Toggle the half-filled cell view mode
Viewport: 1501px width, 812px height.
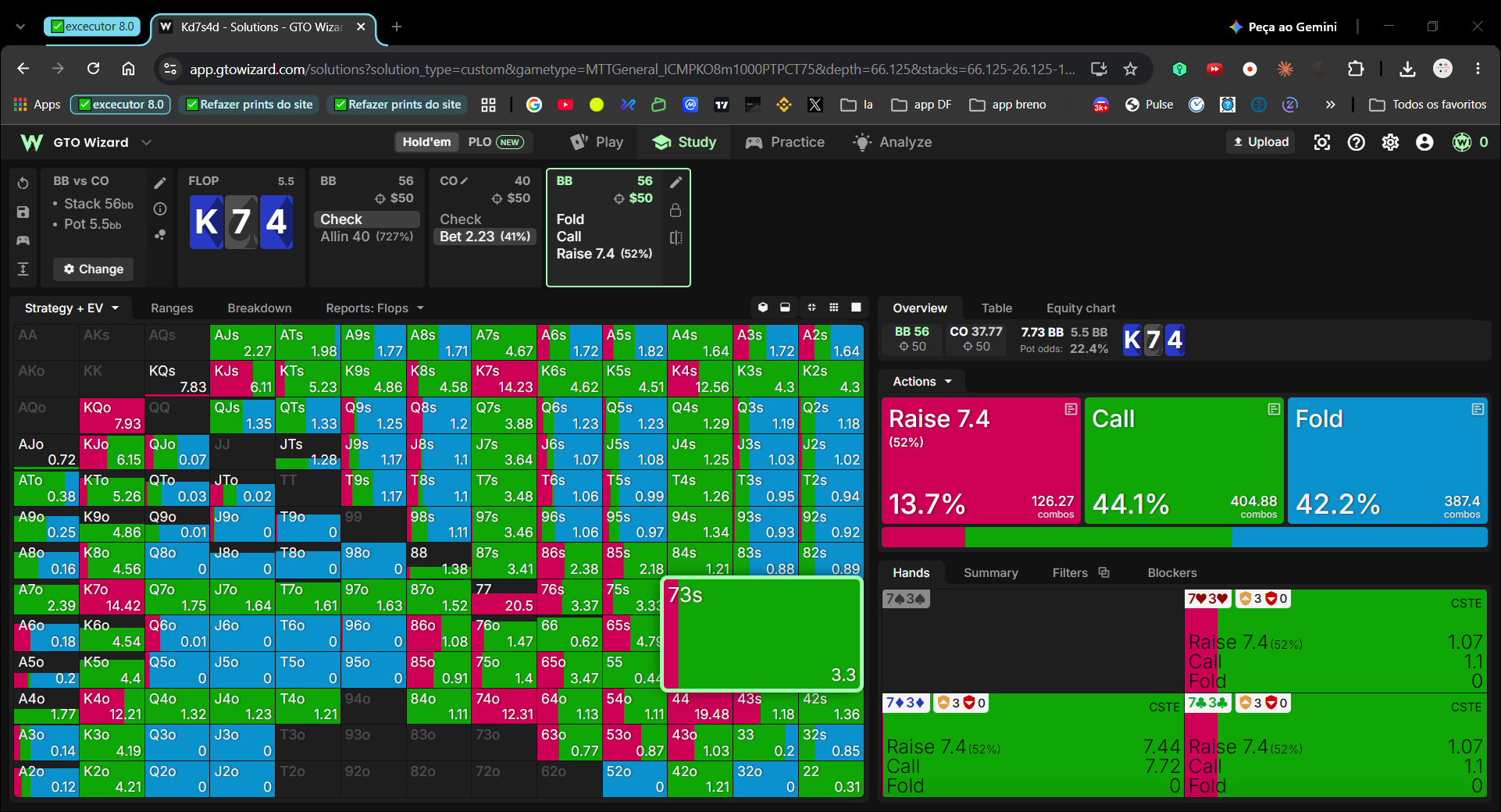click(x=786, y=308)
